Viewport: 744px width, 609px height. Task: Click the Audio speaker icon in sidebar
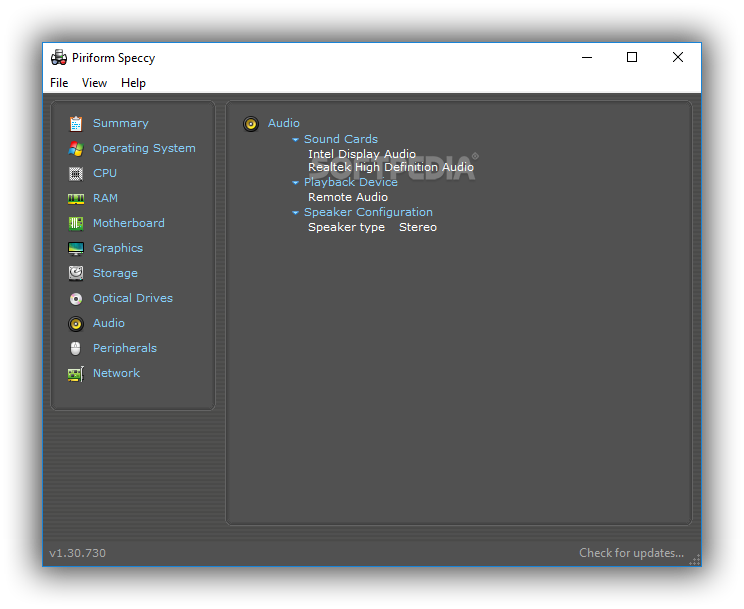pos(76,324)
